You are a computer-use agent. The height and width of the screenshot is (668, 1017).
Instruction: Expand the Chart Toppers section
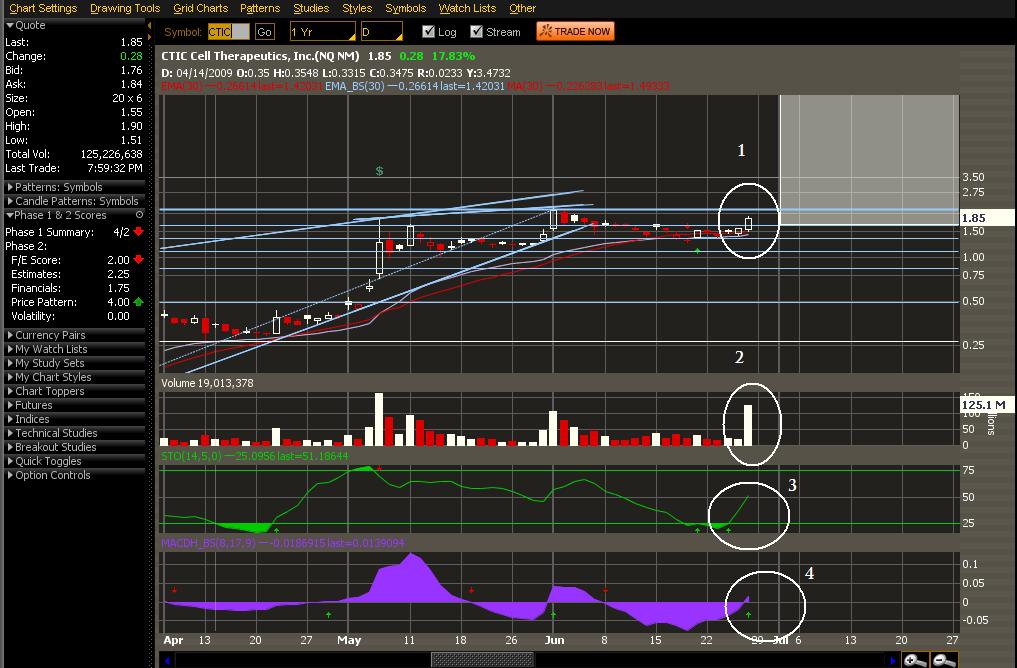[x=75, y=391]
